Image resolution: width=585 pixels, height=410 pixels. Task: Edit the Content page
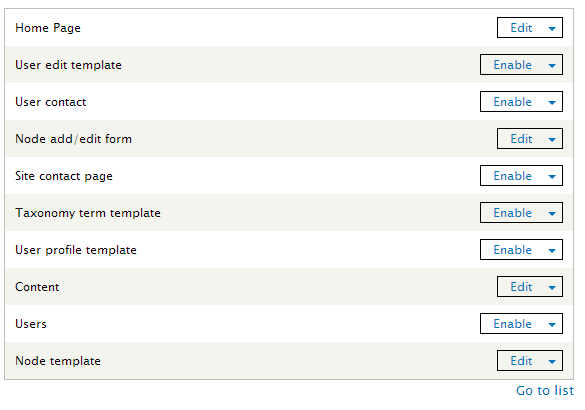tap(521, 287)
